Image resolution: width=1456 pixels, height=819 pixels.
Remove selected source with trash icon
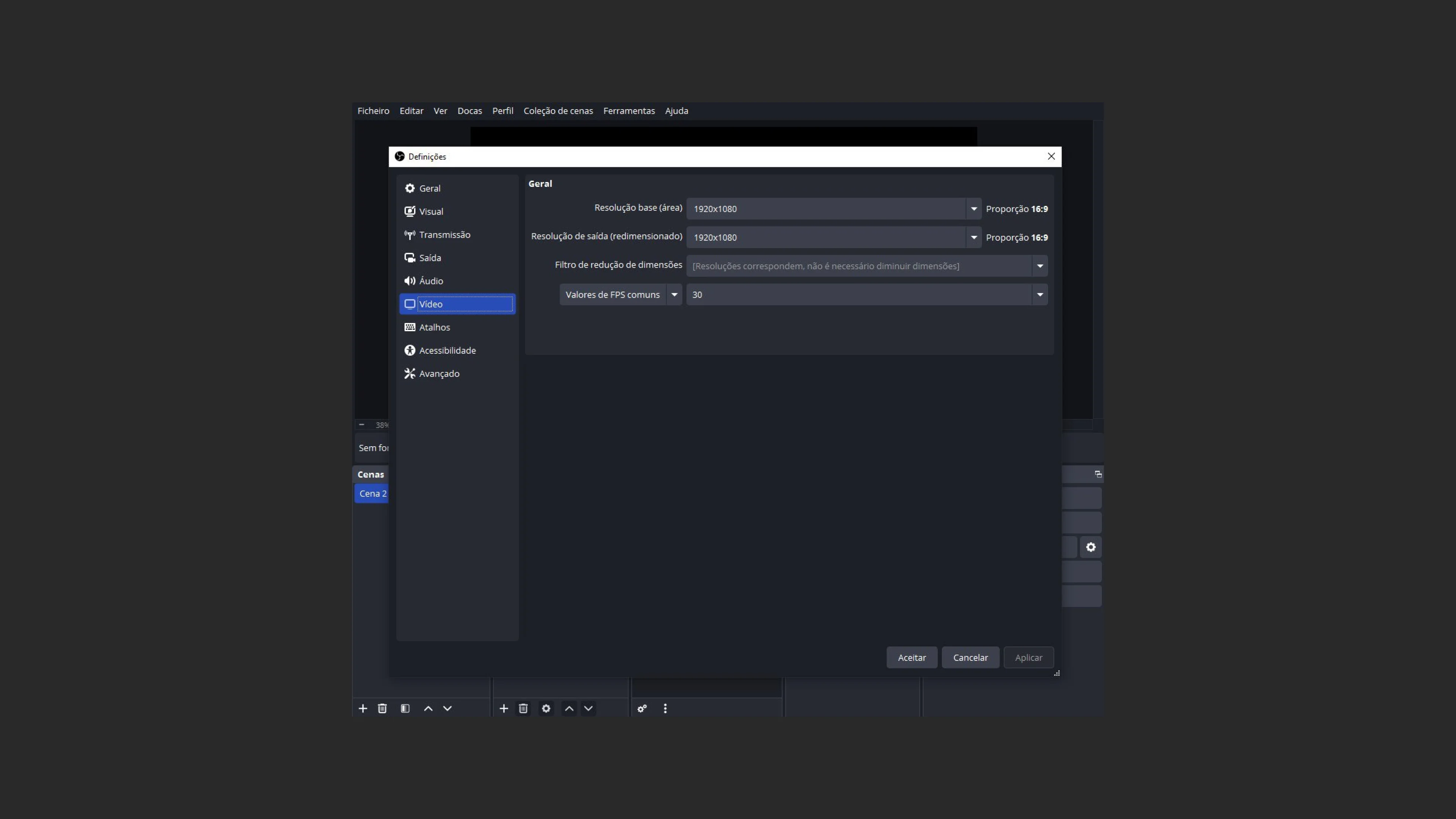[x=523, y=708]
